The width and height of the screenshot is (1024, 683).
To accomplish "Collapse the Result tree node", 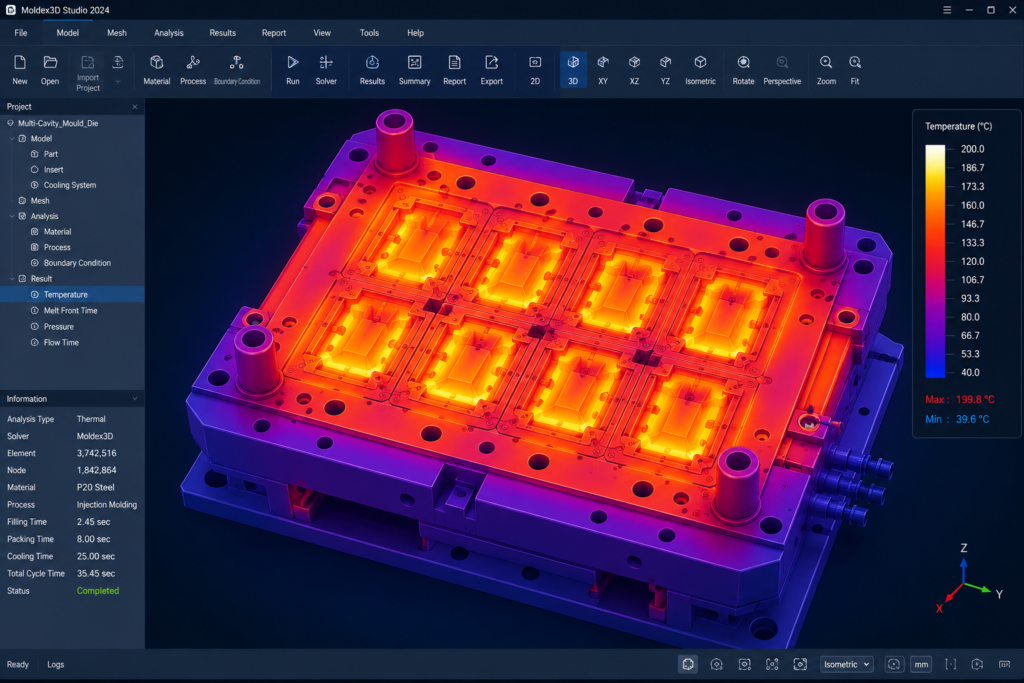I will 12,279.
